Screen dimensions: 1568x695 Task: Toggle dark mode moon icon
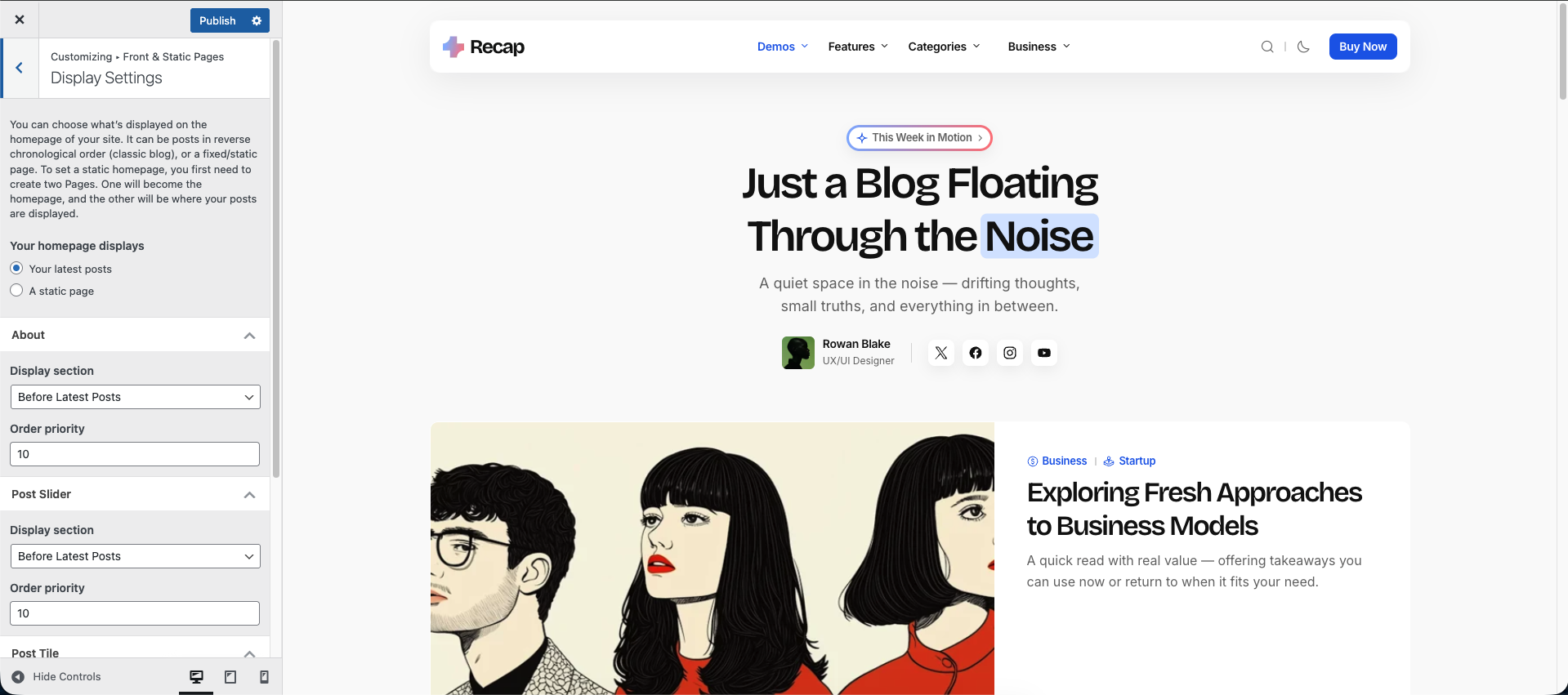[1303, 47]
